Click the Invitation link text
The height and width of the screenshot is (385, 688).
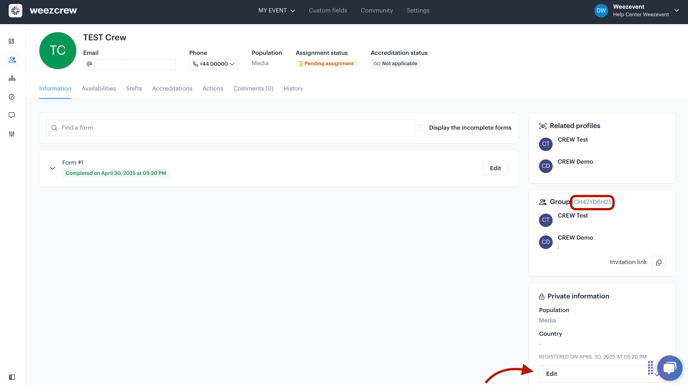[628, 262]
